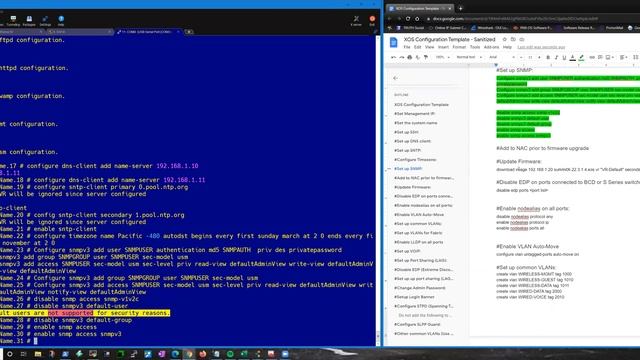Jump to #Configure SLPP Guard outline entry

pos(417,324)
